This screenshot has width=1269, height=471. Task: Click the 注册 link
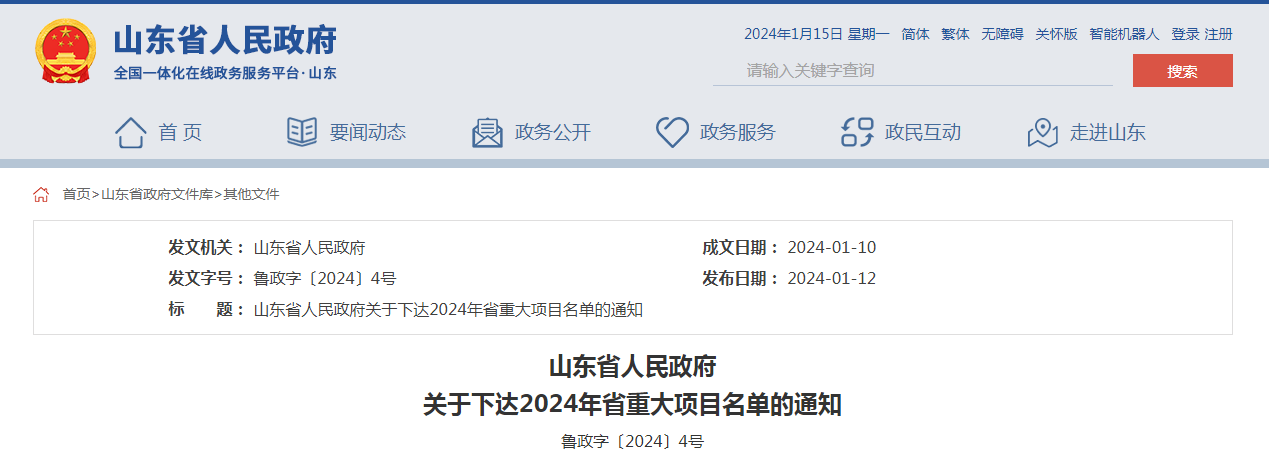tap(1218, 34)
